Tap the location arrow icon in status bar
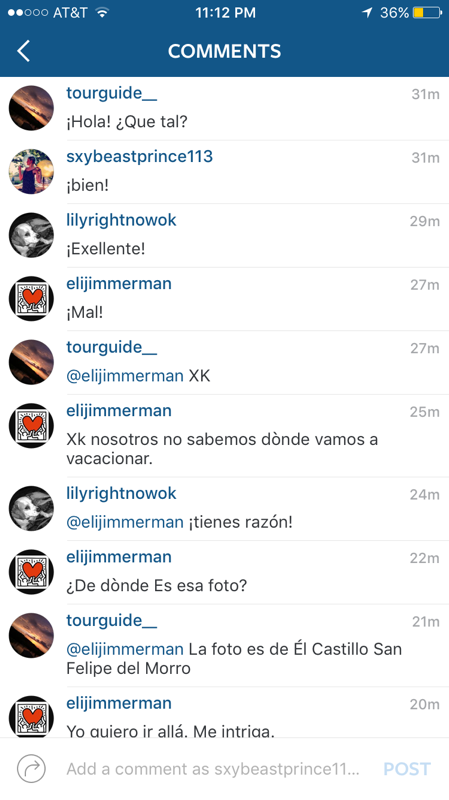This screenshot has width=449, height=800. [367, 13]
